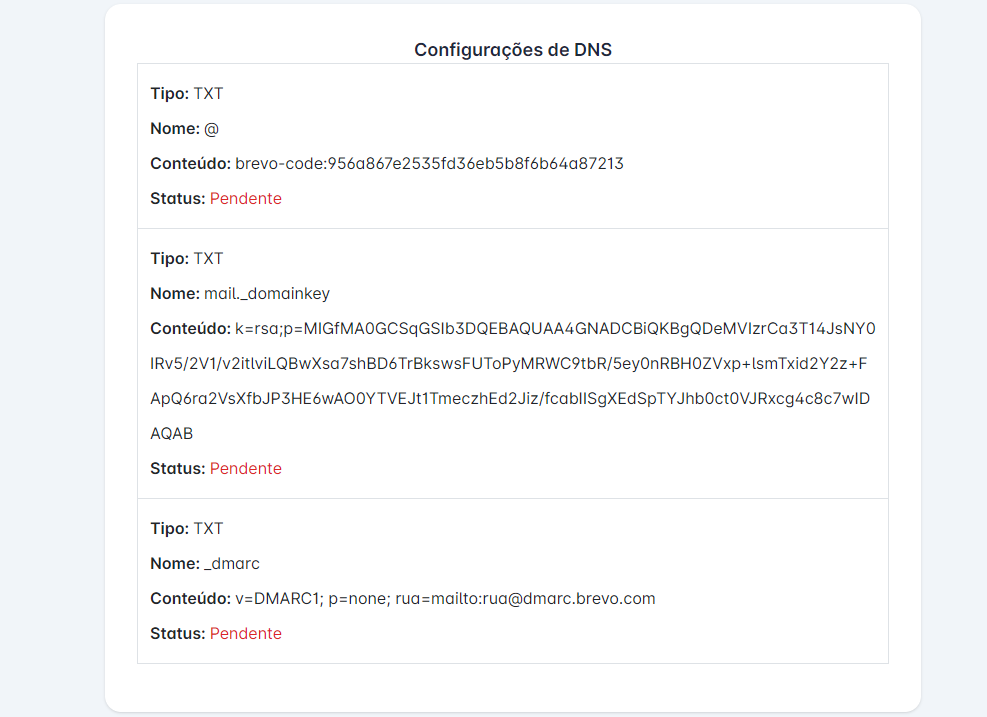The image size is (987, 717).
Task: Click "Conteúdo:" label in the _dmarc record
Action: click(190, 598)
